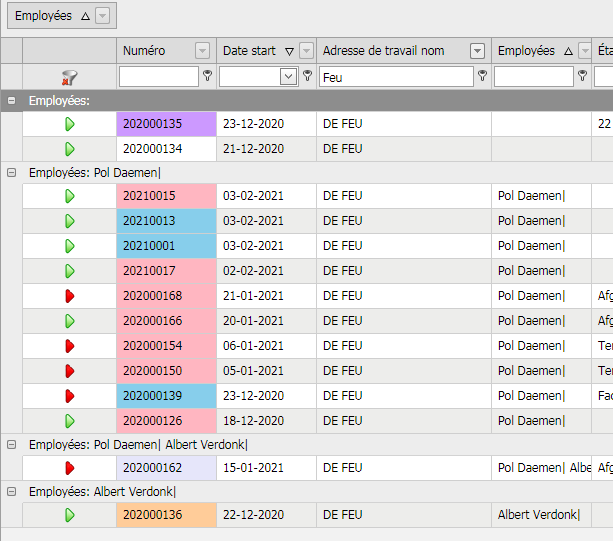The width and height of the screenshot is (613, 541).
Task: Click date 22-12-2020
Action: 253,515
